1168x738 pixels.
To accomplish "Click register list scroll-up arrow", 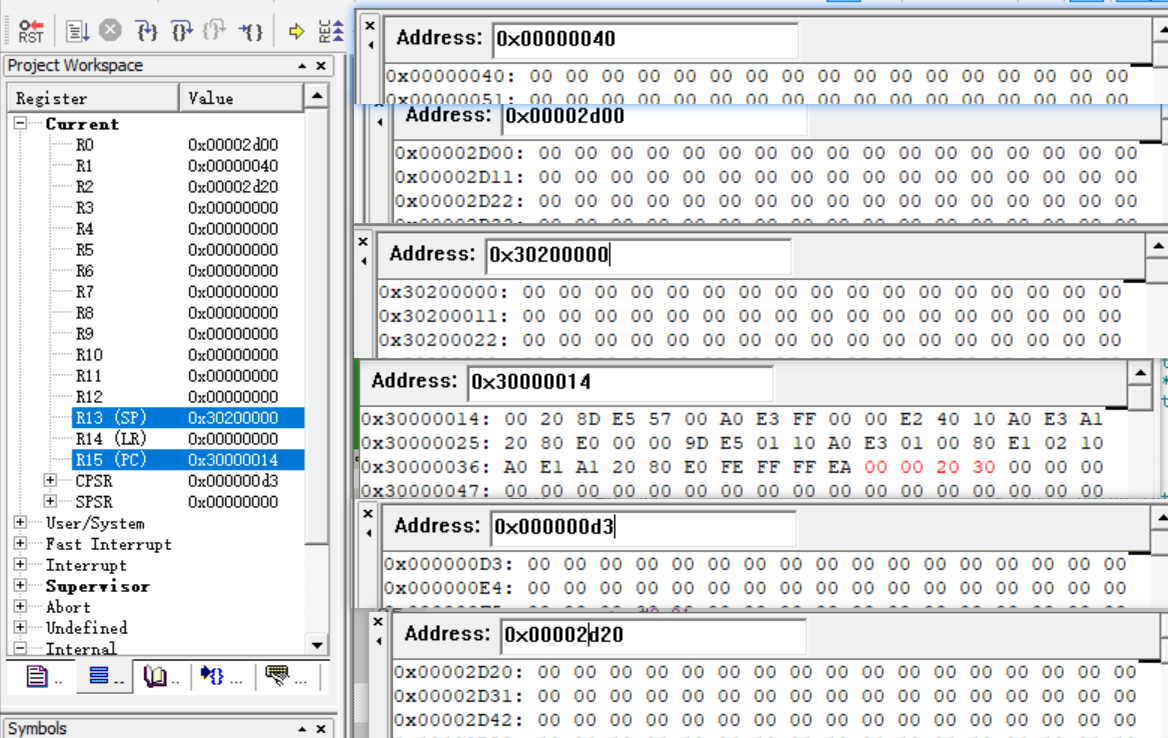I will point(317,96).
